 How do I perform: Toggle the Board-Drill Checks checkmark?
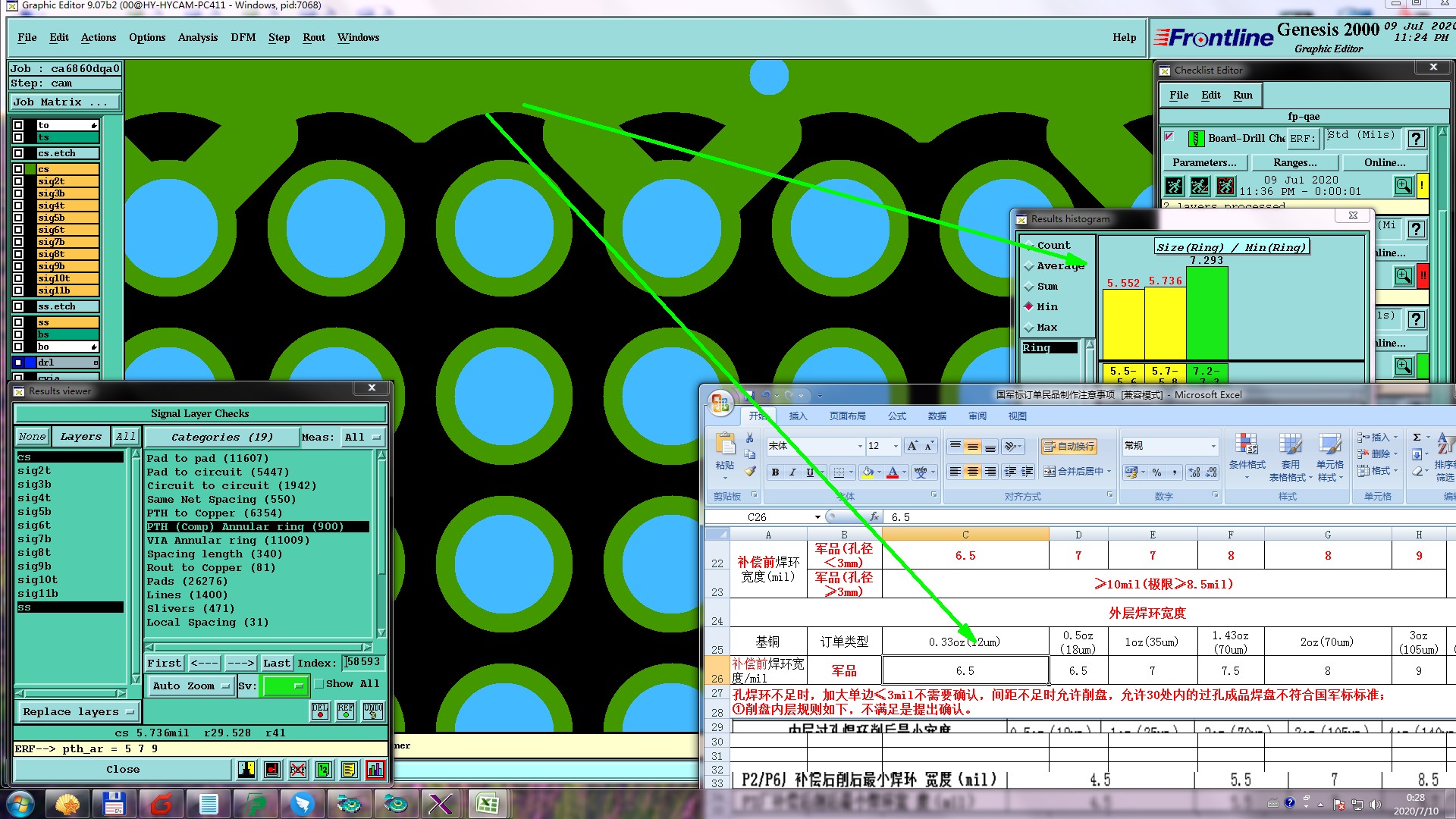pos(1169,137)
